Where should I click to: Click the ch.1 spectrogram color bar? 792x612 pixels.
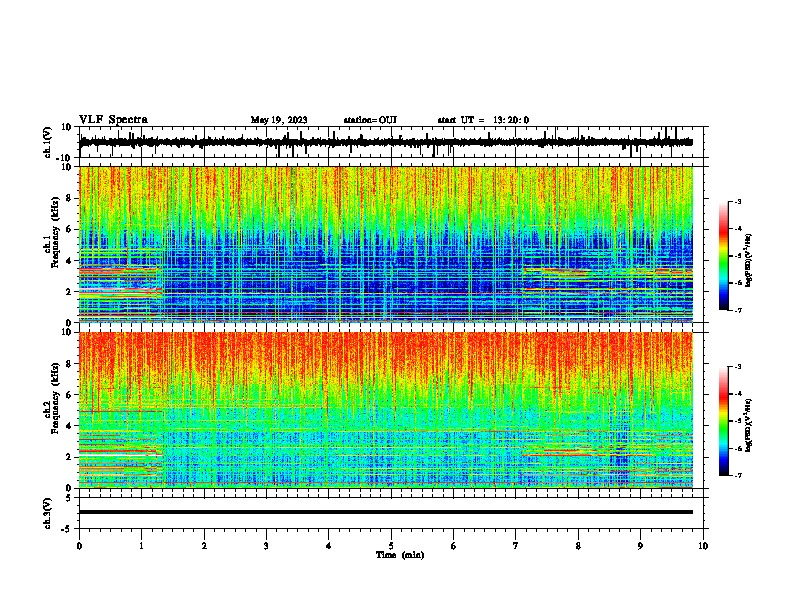(724, 256)
